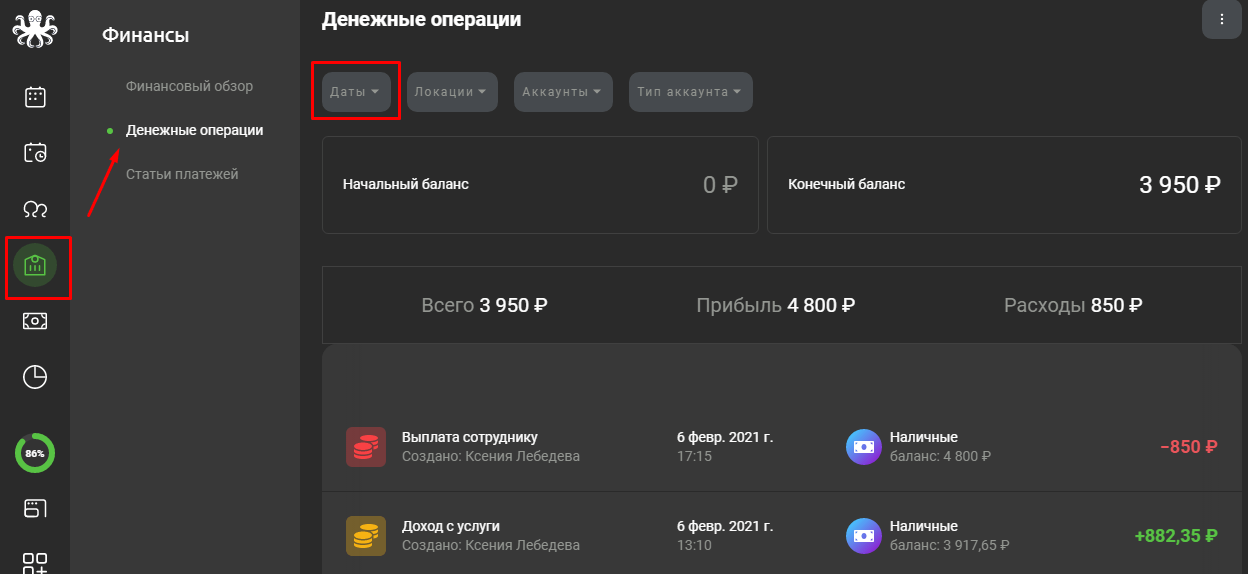1248x574 pixels.
Task: Select the green Finances sidebar icon
Action: click(x=35, y=265)
